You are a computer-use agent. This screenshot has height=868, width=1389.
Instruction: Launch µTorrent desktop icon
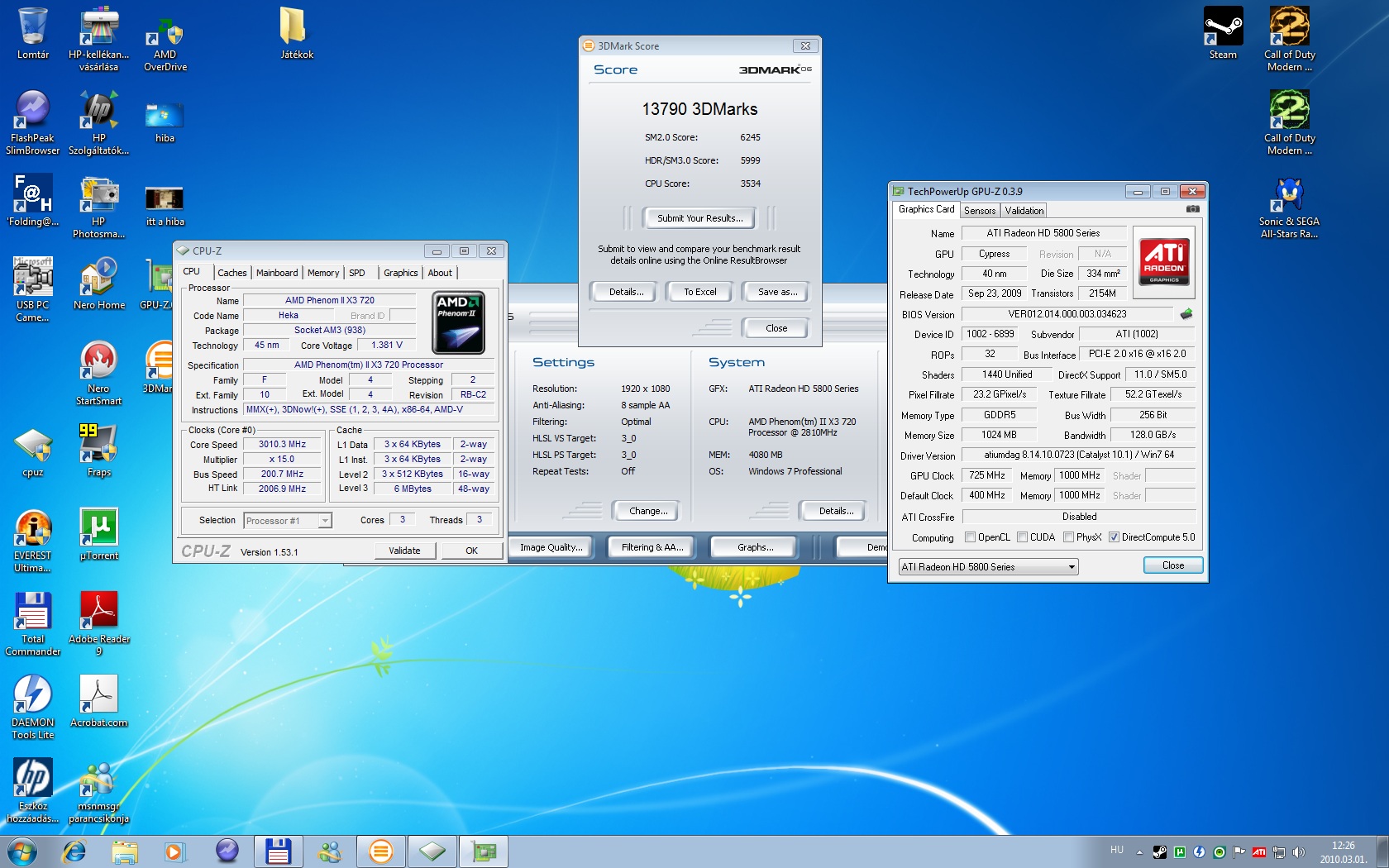click(x=99, y=534)
